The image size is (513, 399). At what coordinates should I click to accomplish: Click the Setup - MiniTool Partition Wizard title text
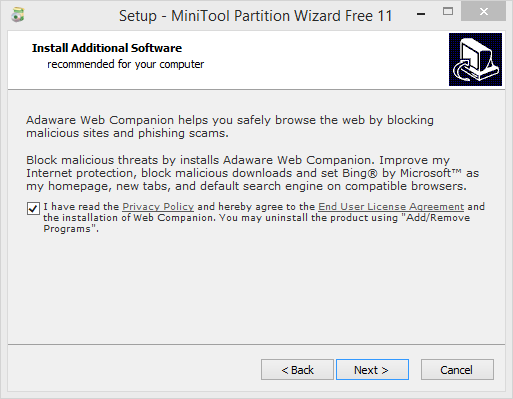click(x=256, y=16)
